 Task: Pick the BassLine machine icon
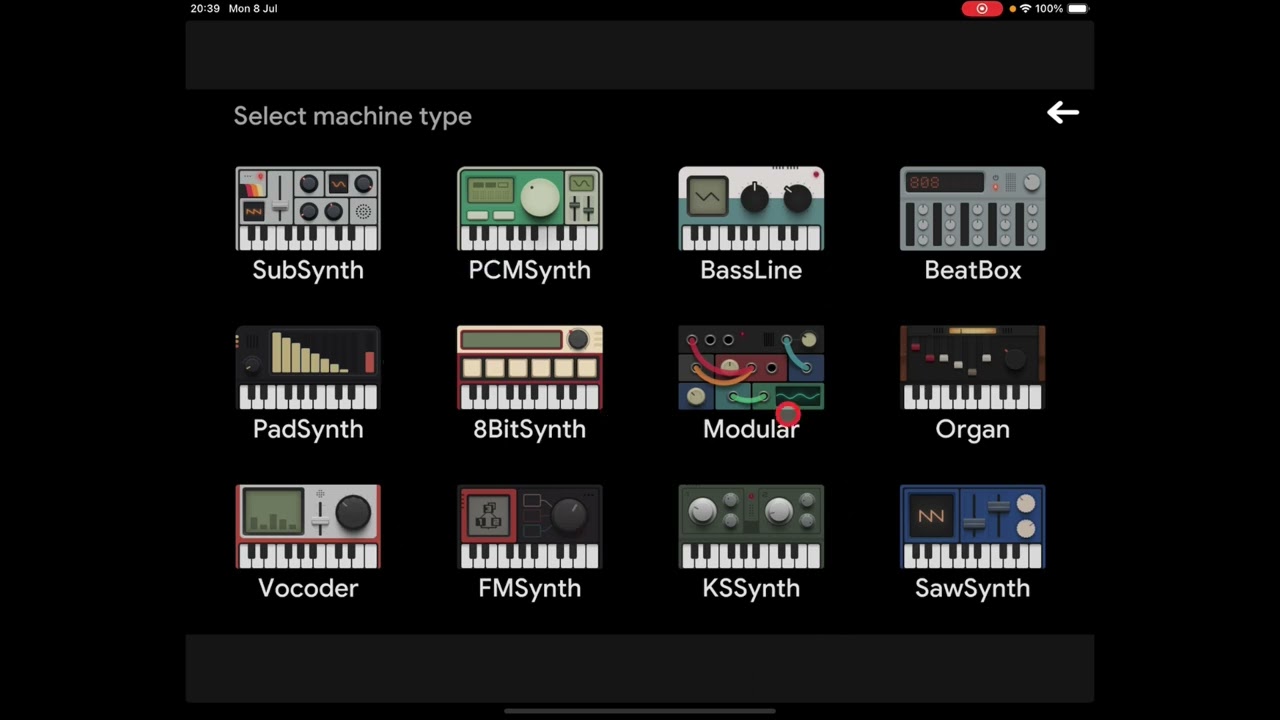pos(751,209)
